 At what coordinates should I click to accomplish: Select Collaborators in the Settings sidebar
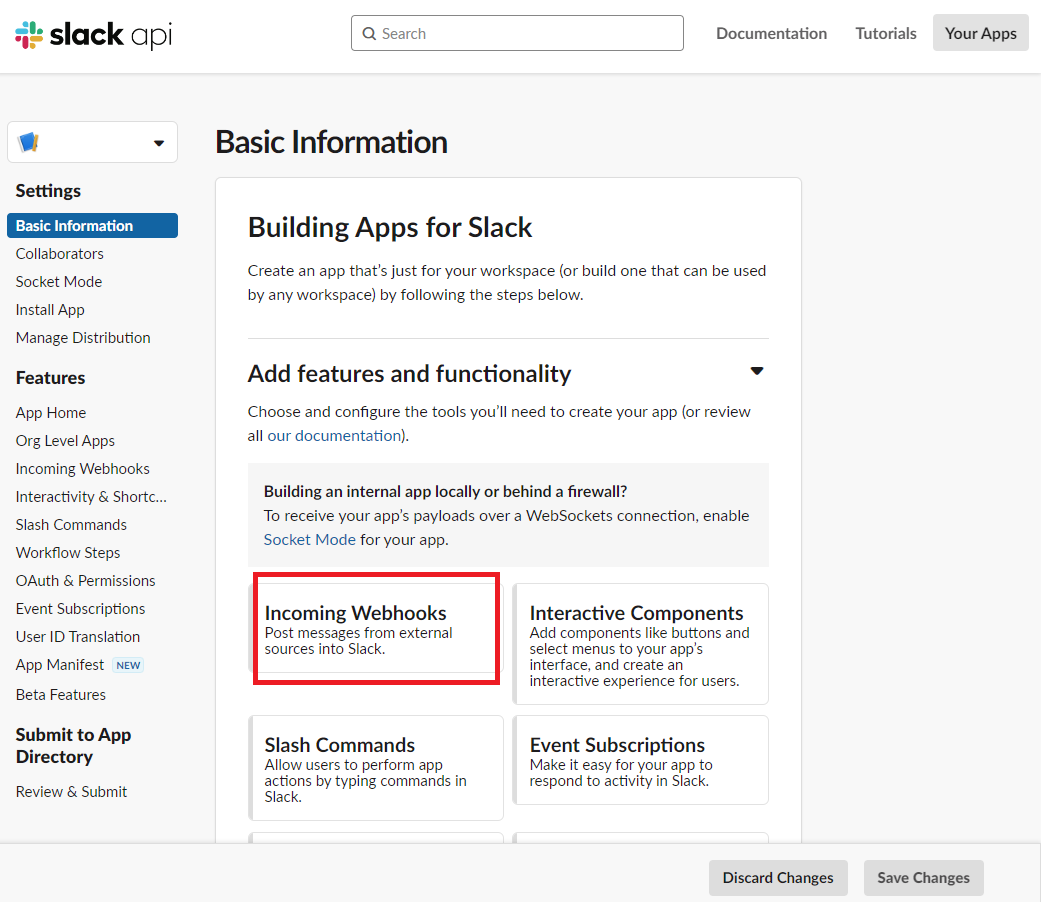[60, 254]
